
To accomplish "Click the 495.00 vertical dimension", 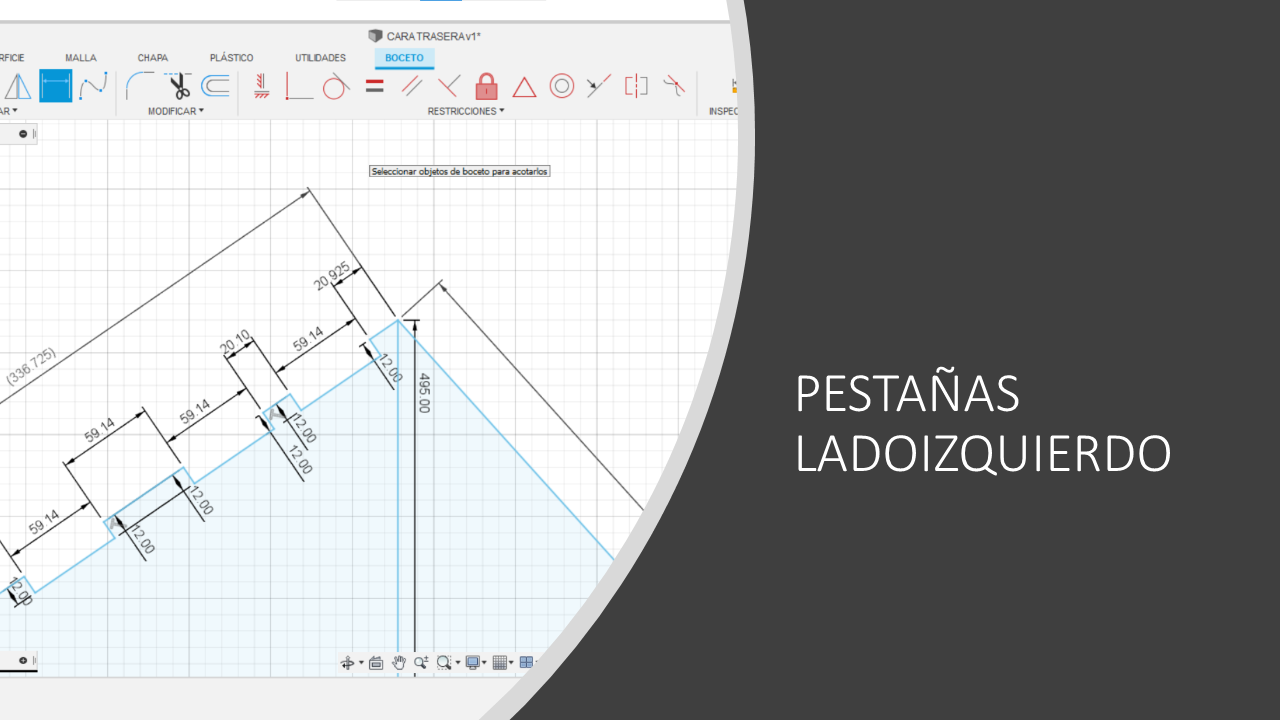I will pos(424,393).
